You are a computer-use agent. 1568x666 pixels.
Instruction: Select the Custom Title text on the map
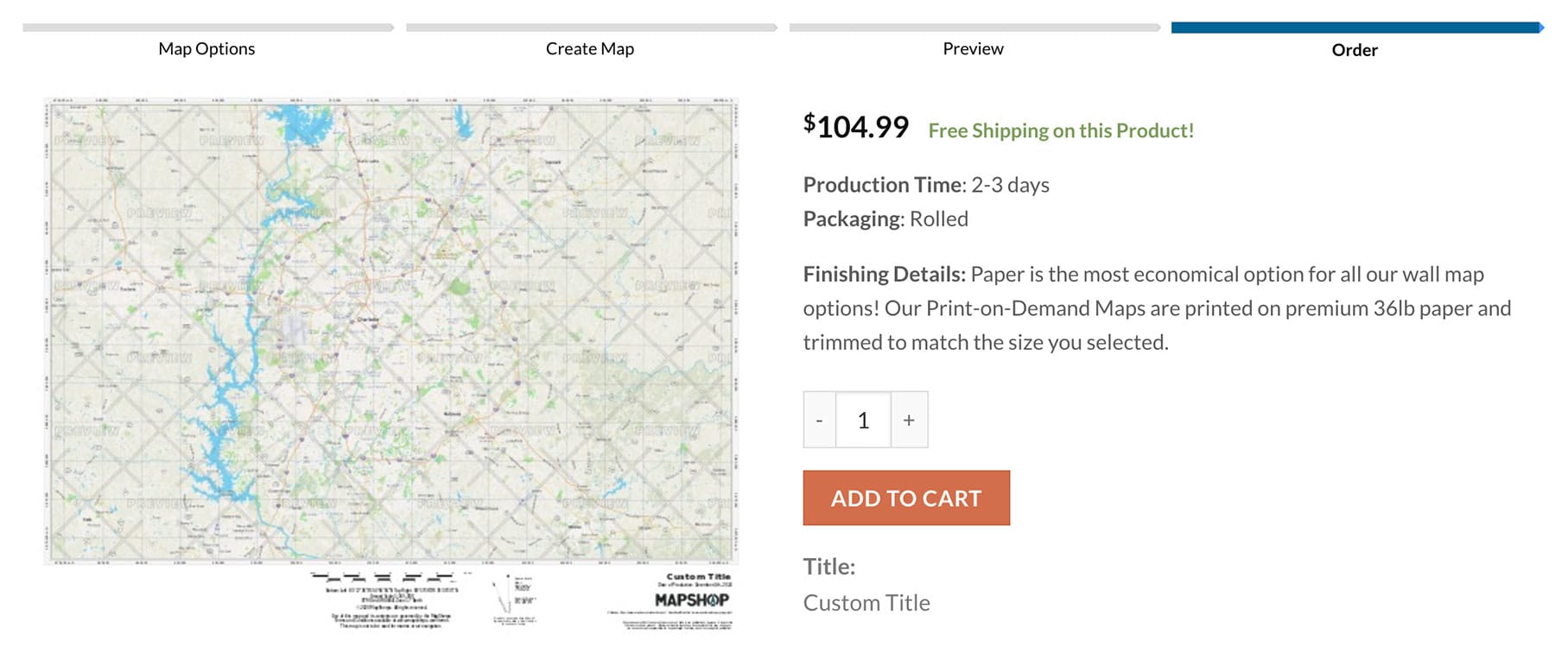(697, 575)
